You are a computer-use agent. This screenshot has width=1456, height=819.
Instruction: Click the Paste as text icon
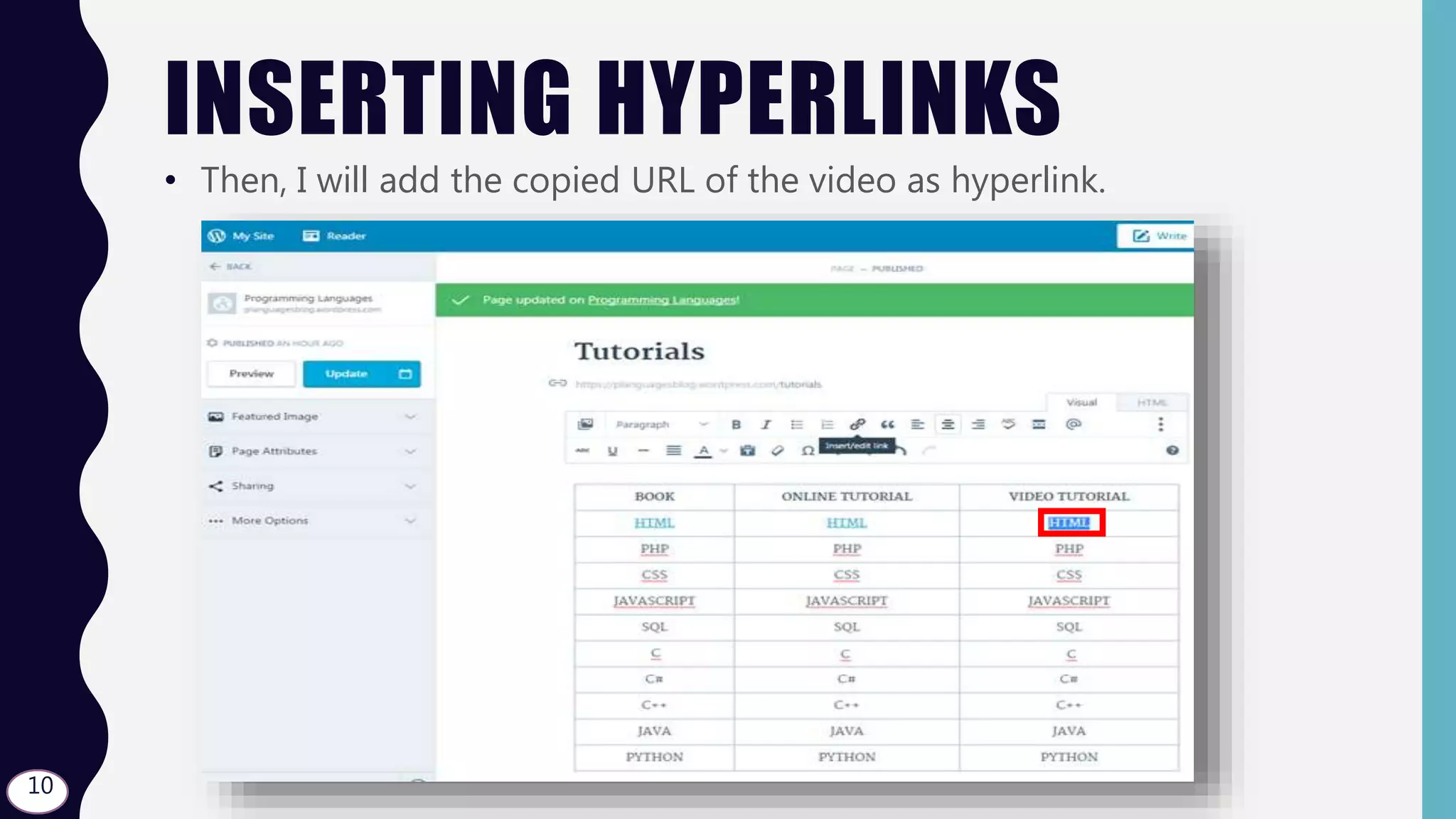point(747,451)
